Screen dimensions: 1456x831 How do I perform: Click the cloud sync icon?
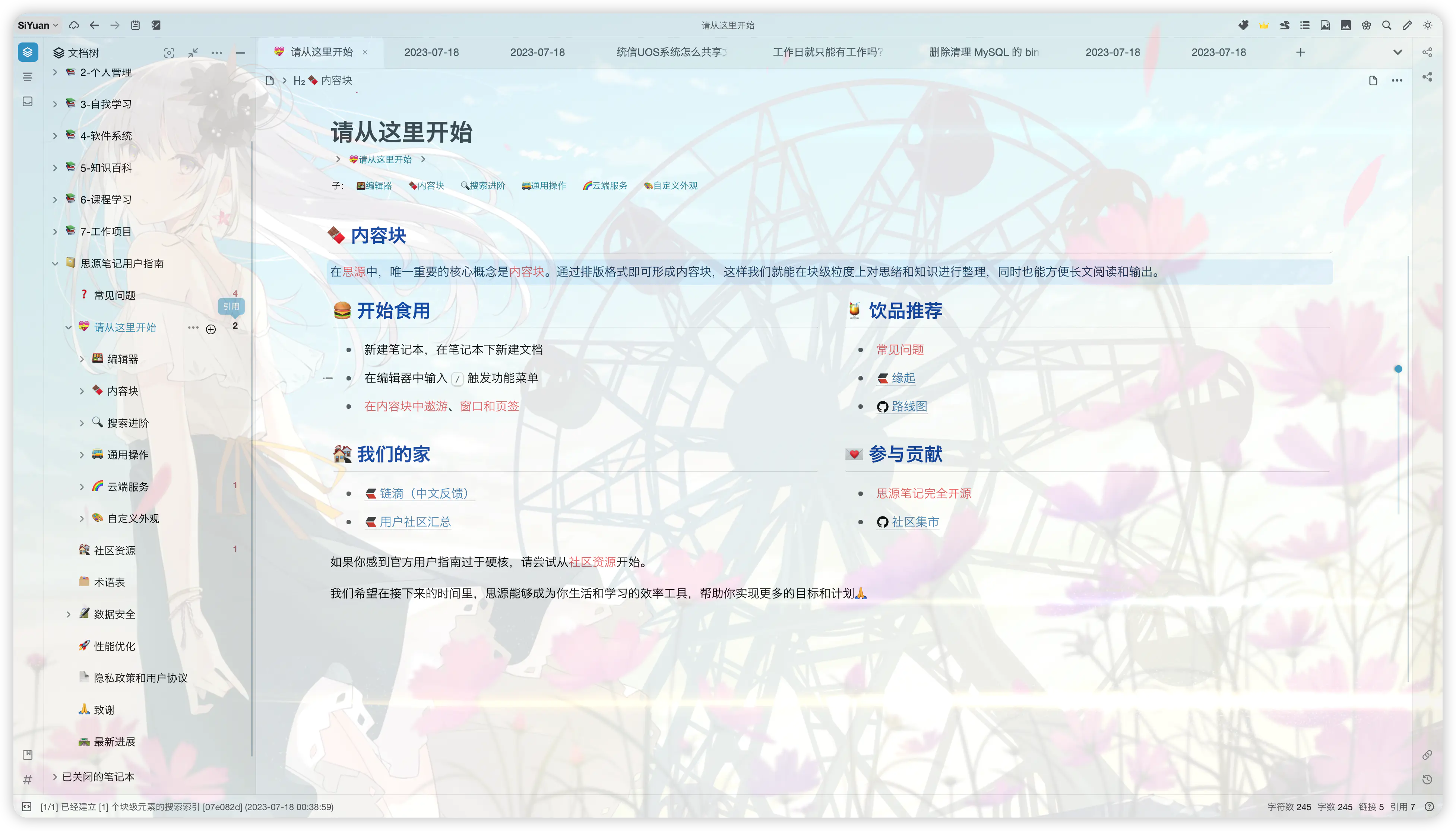point(74,25)
